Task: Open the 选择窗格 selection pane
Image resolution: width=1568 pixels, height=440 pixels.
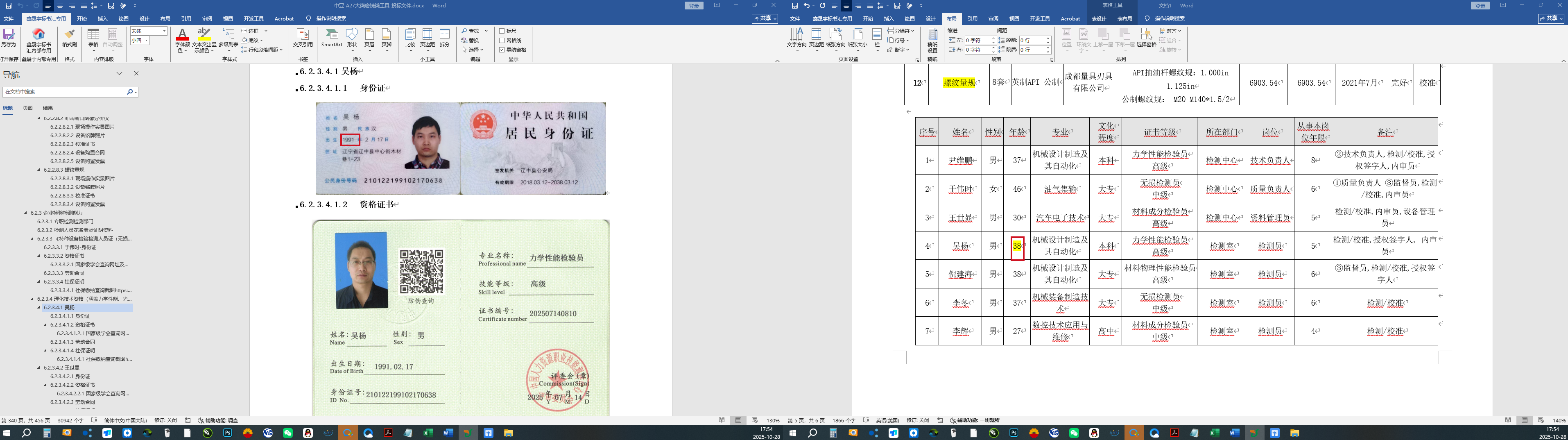Action: pyautogui.click(x=1146, y=37)
